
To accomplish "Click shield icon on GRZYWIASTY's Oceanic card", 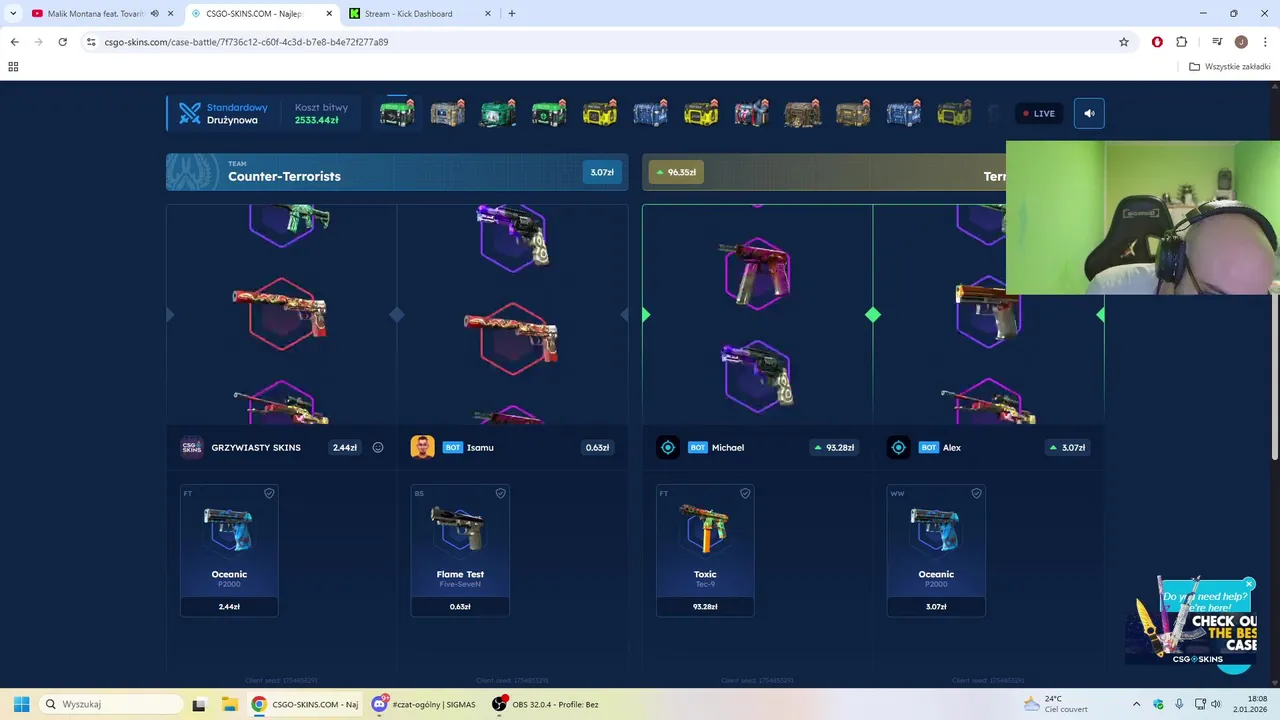I will click(269, 493).
